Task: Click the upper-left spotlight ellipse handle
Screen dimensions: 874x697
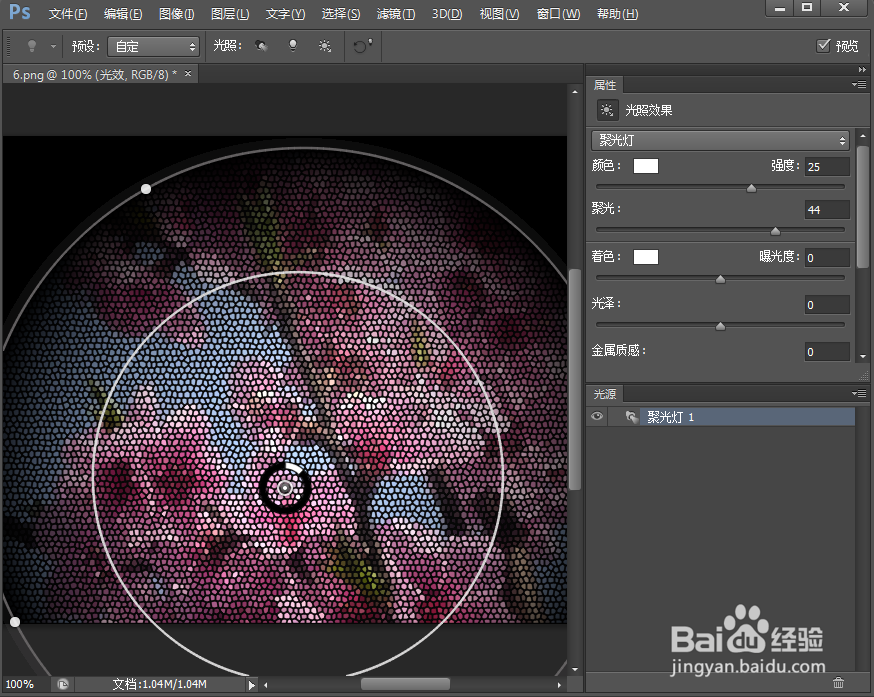Action: [x=145, y=189]
